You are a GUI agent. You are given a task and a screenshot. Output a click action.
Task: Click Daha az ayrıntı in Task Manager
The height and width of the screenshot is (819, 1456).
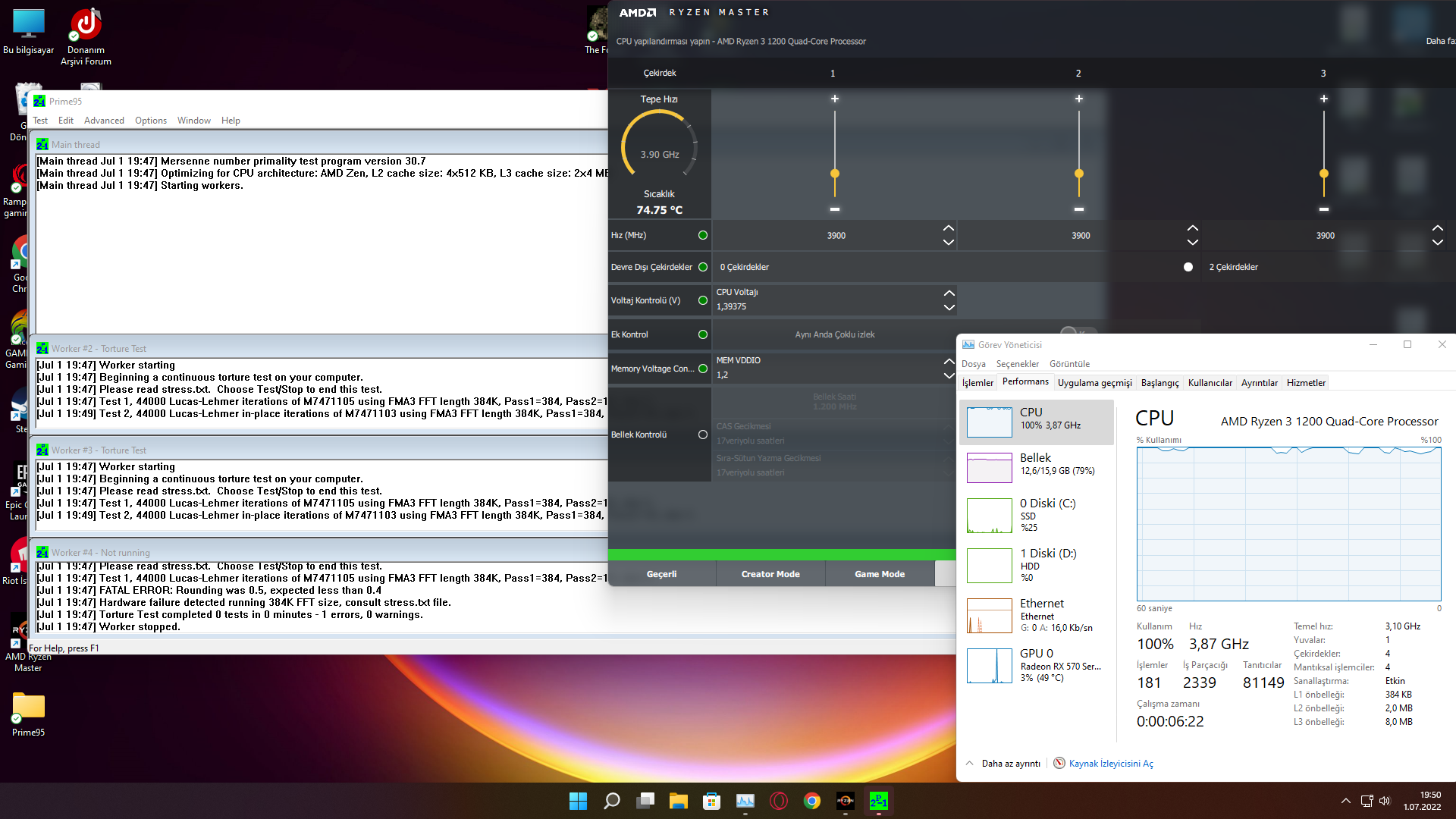(x=1004, y=764)
